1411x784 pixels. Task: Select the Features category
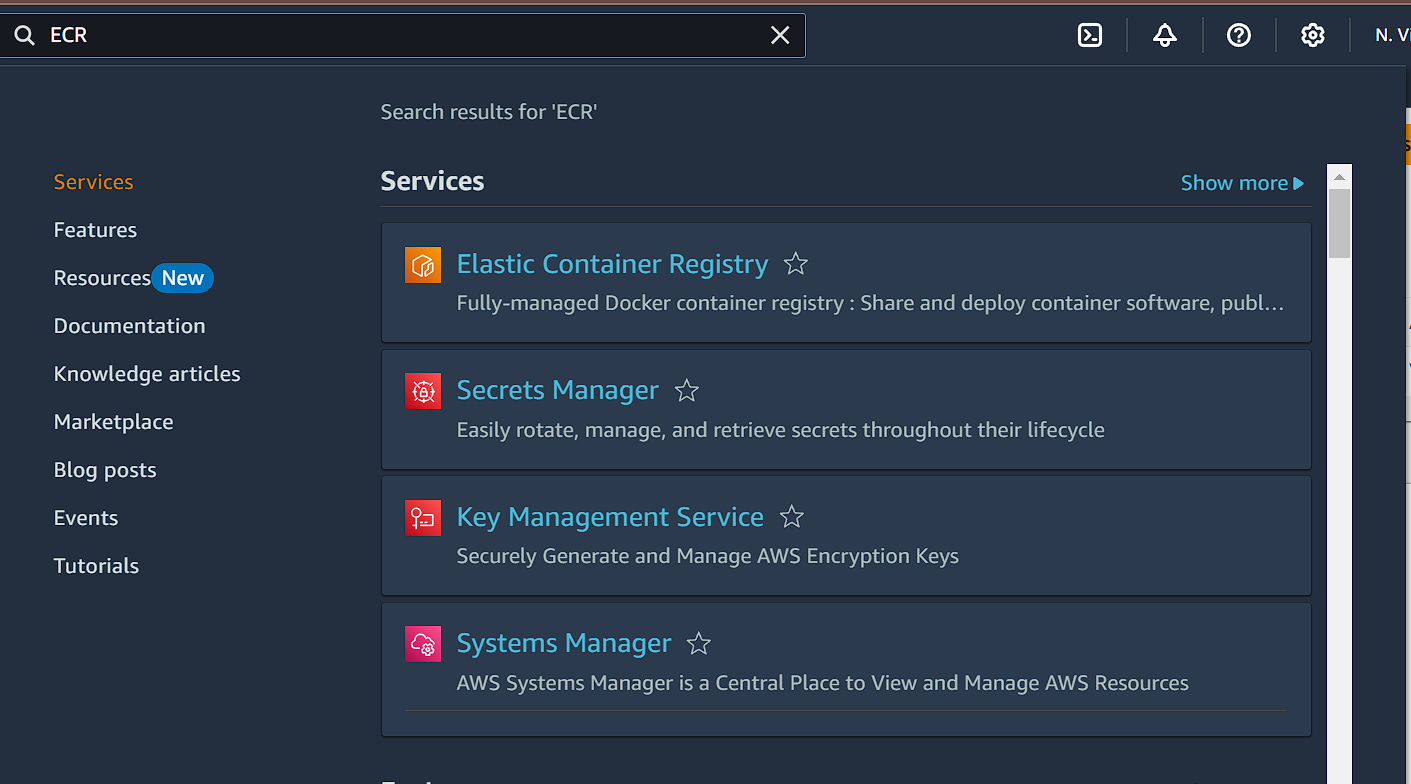[x=95, y=230]
